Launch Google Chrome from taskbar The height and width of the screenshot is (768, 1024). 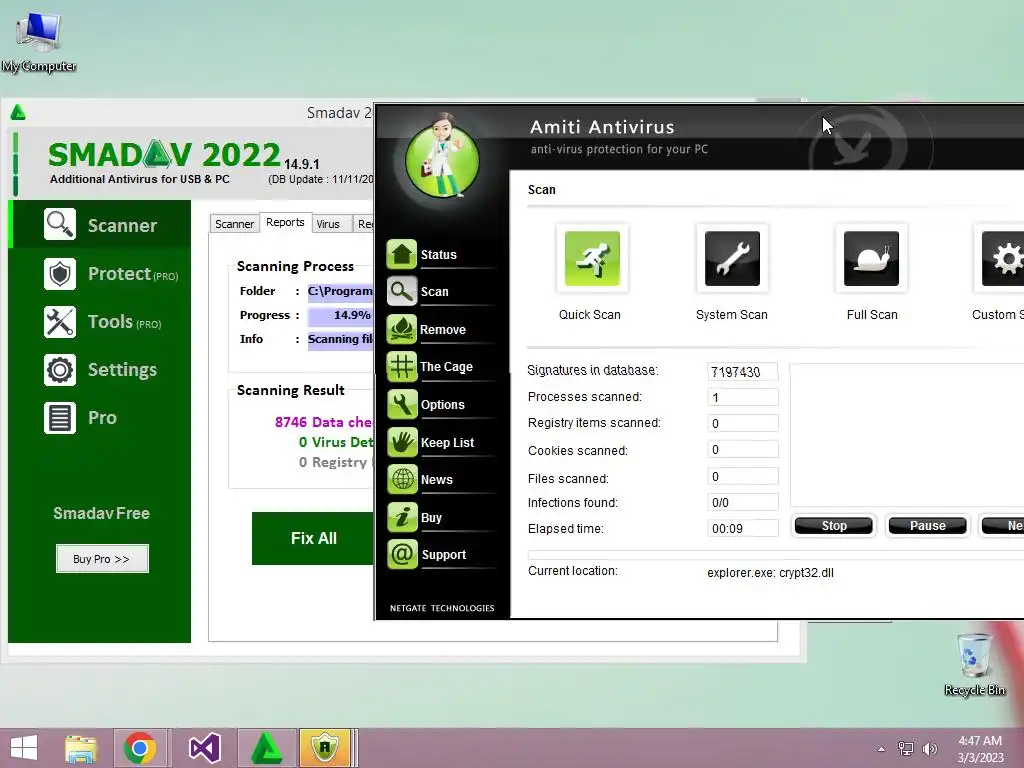point(138,748)
